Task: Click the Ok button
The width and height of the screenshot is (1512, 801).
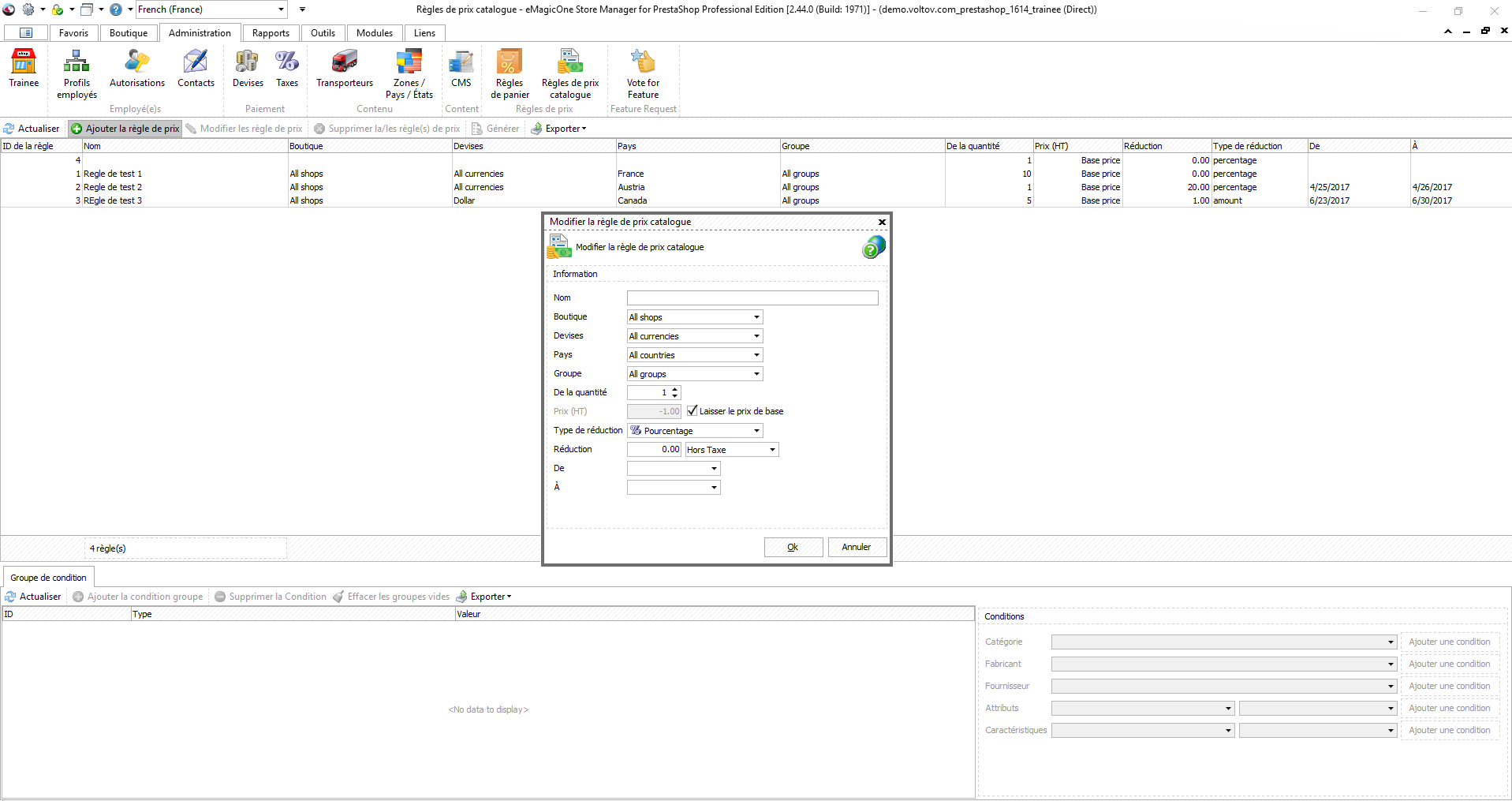Action: 793,547
